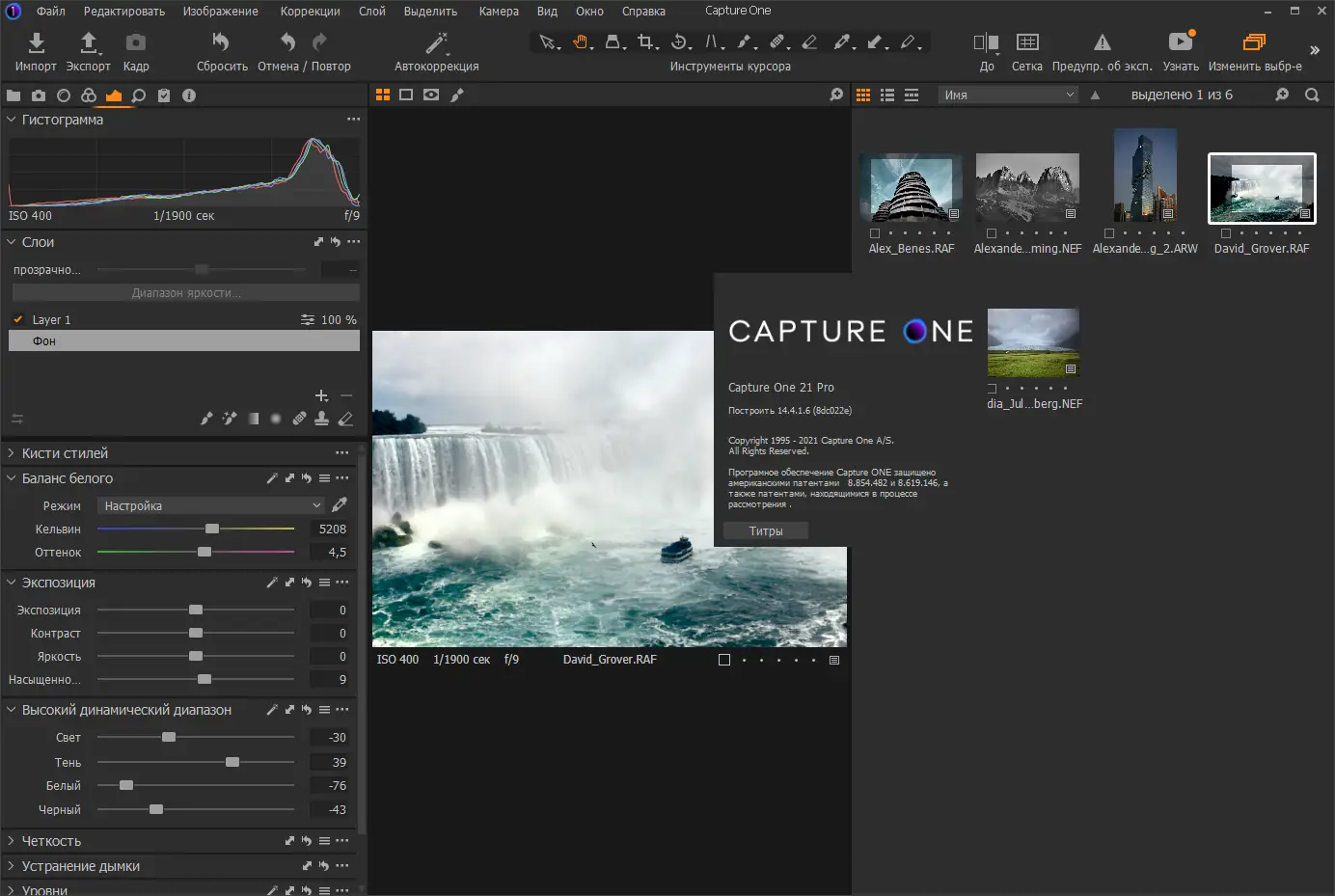Image resolution: width=1335 pixels, height=896 pixels.
Task: Choose the Rotation tool in the cursor toolbar
Action: (679, 42)
